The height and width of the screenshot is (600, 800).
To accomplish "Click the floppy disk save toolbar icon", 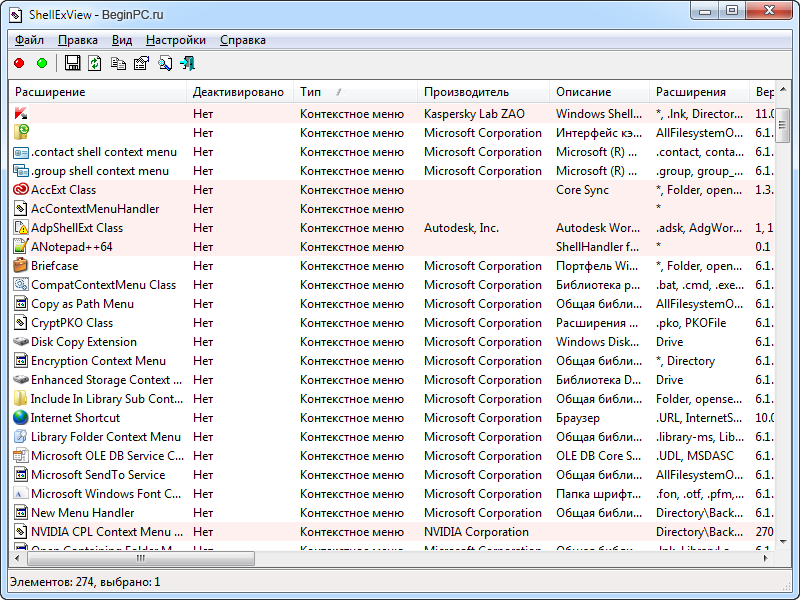I will (72, 63).
